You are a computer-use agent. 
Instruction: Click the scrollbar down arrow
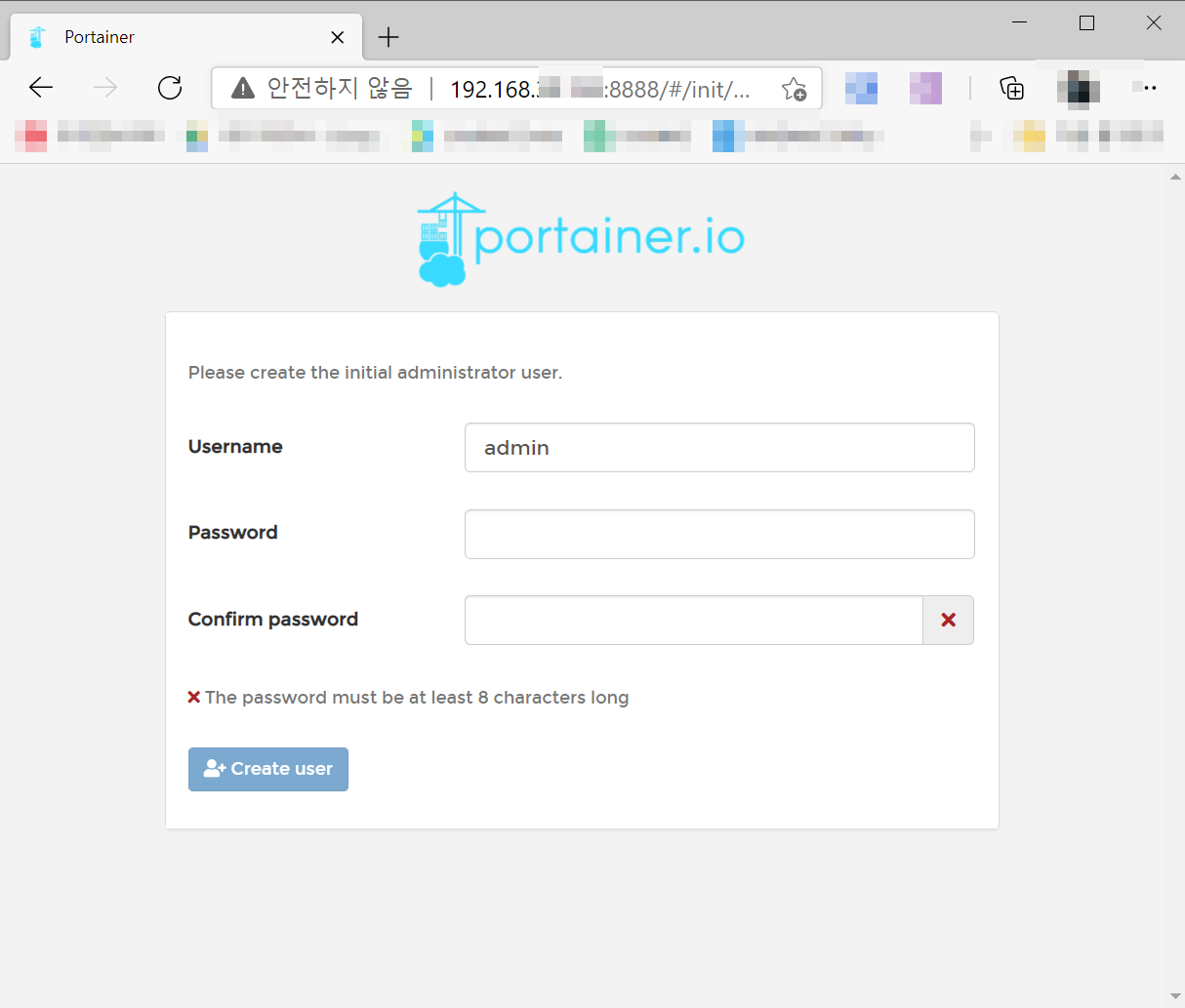[1175, 996]
